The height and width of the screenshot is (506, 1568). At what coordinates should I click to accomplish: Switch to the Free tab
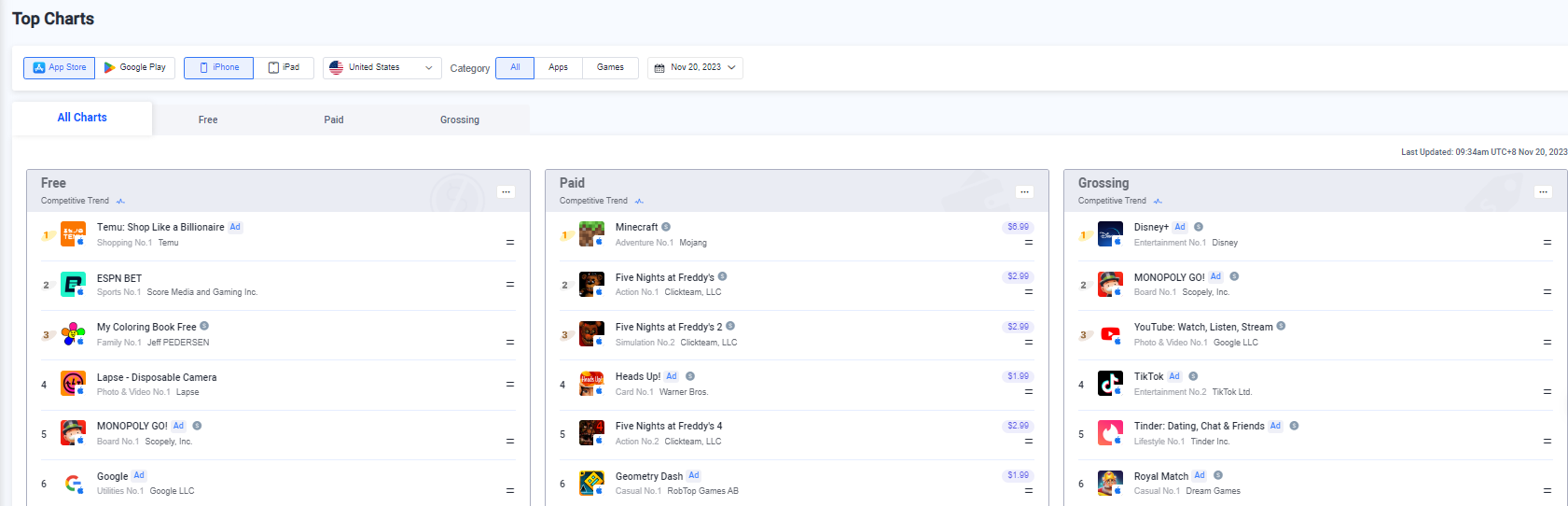click(x=208, y=119)
